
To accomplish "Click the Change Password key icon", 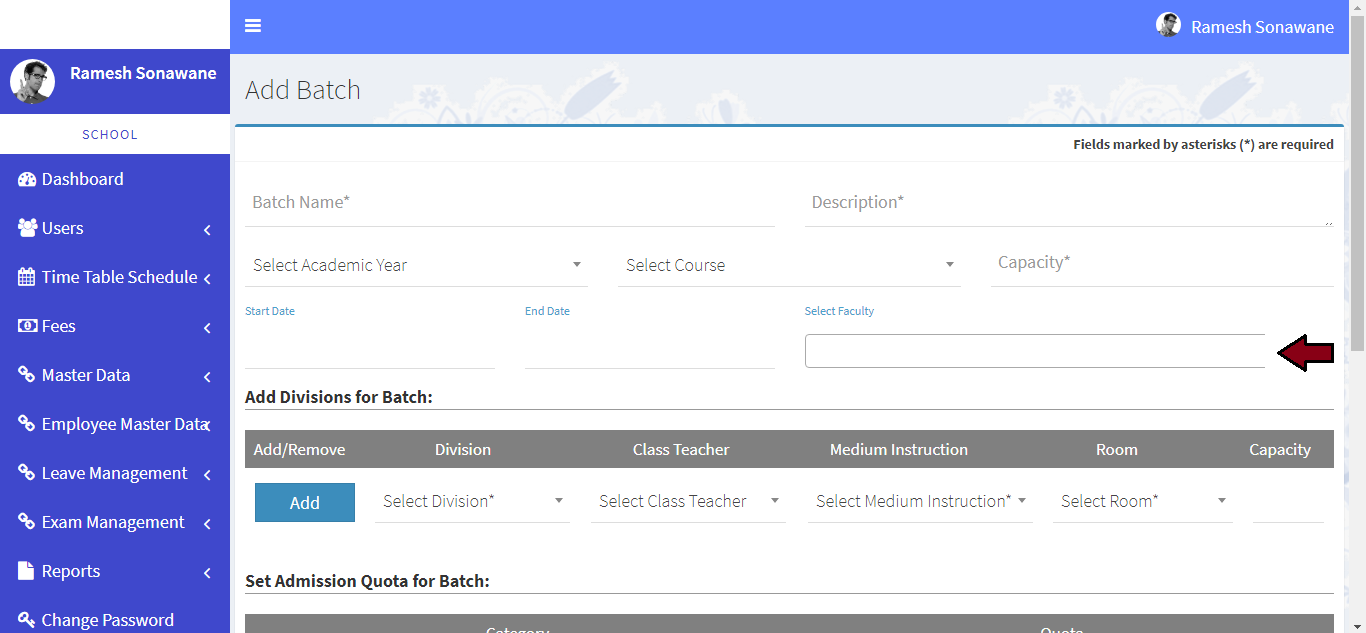I will (x=27, y=620).
